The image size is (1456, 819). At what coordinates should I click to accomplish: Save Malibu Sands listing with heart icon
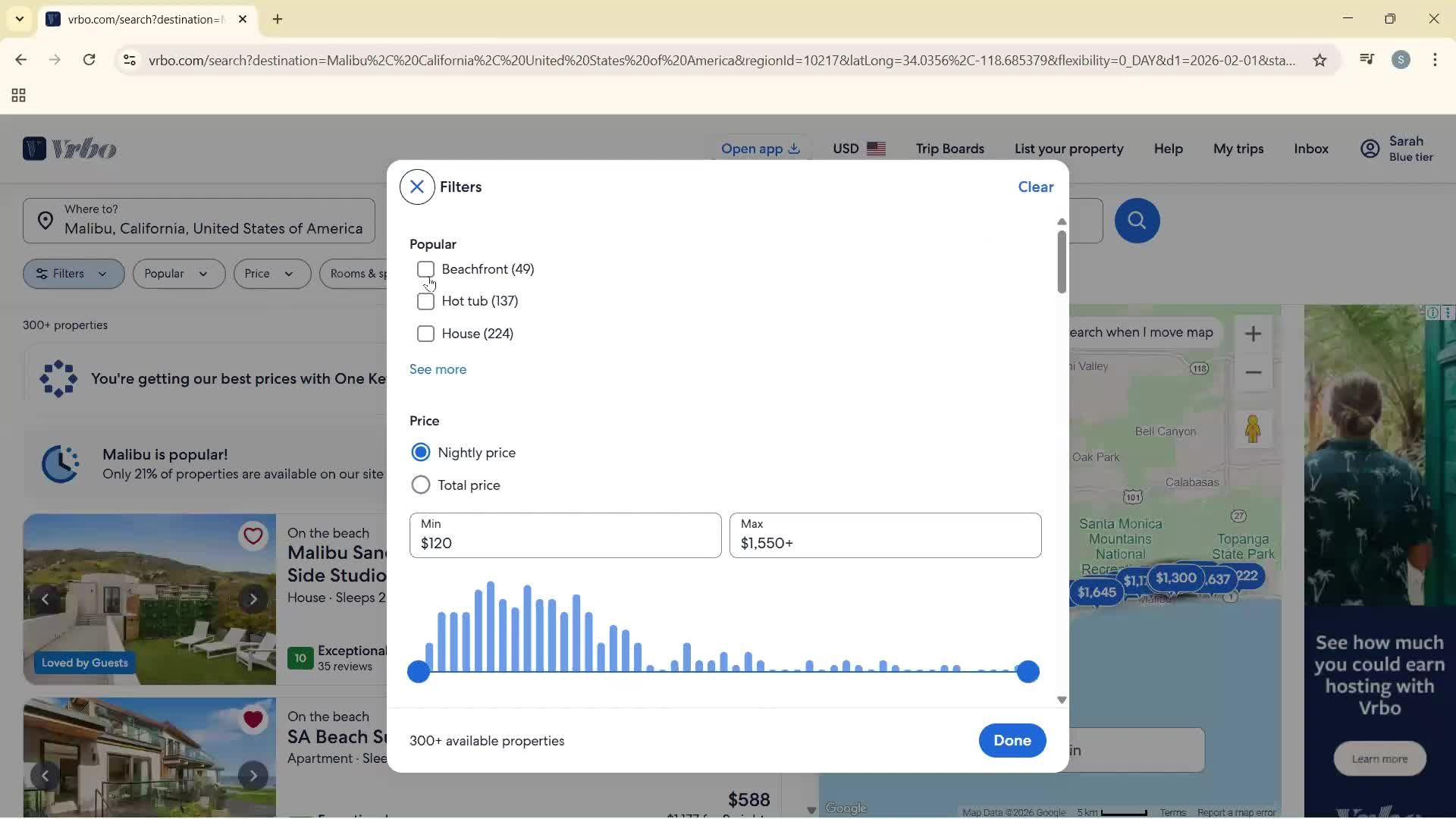coord(253,536)
